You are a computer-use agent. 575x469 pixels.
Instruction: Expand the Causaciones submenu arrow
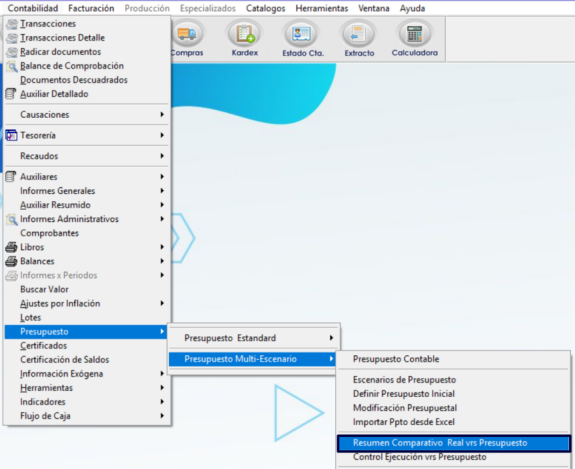pyautogui.click(x=162, y=114)
